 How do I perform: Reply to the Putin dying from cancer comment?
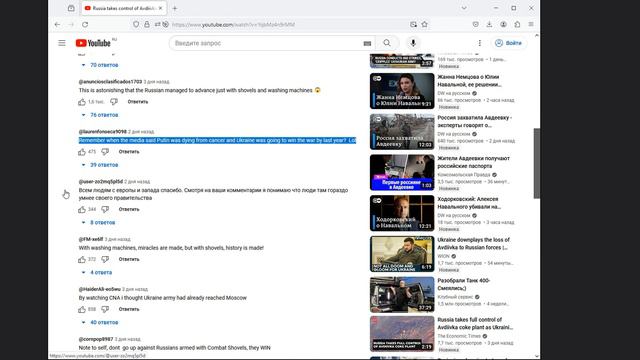click(x=129, y=152)
